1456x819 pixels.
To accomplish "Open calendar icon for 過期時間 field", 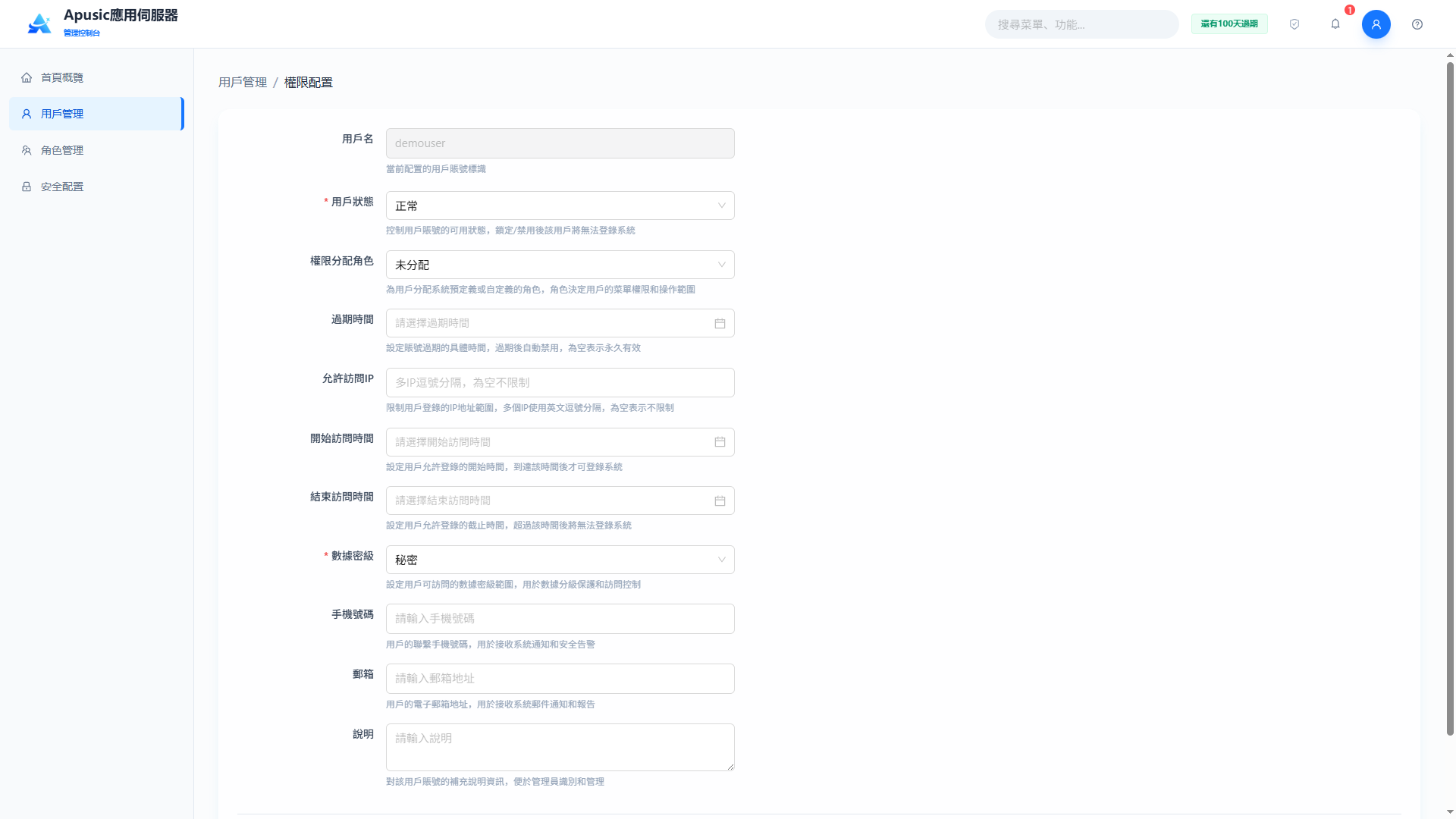I will (x=720, y=323).
